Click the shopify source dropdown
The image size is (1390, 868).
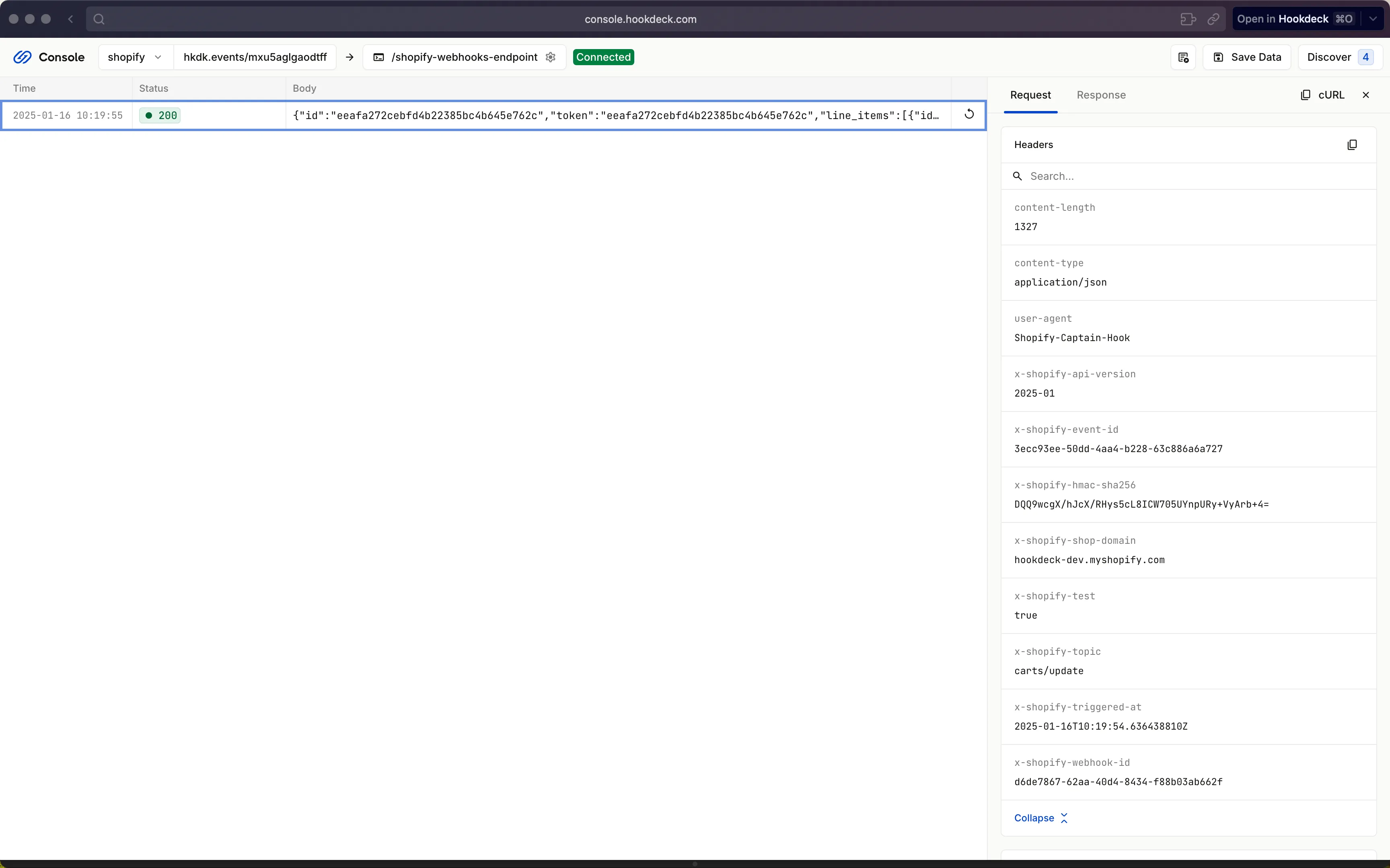click(134, 57)
